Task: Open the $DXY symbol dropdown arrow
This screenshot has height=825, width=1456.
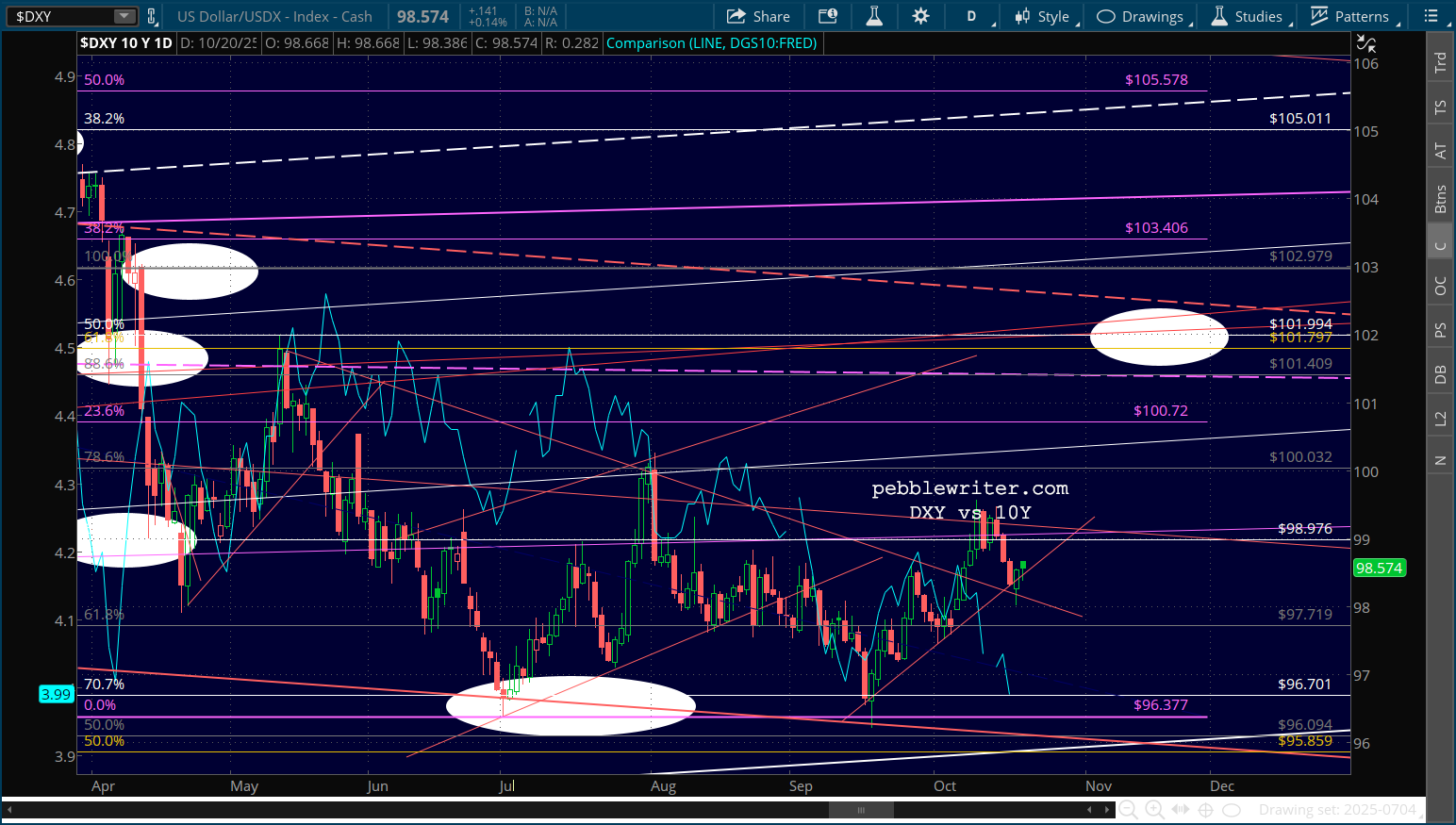Action: point(124,16)
